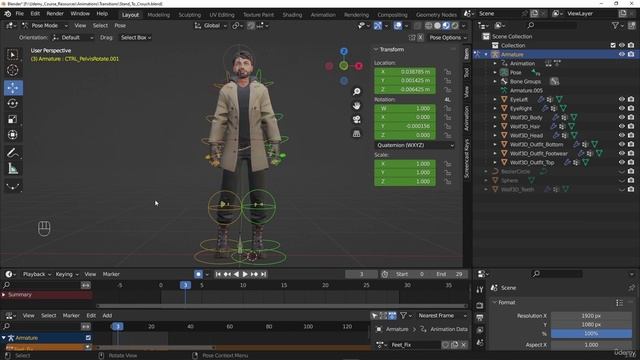Screen dimensions: 640x360
Task: Toggle Armature channel checkbox in NLA editor
Action: tap(88, 338)
